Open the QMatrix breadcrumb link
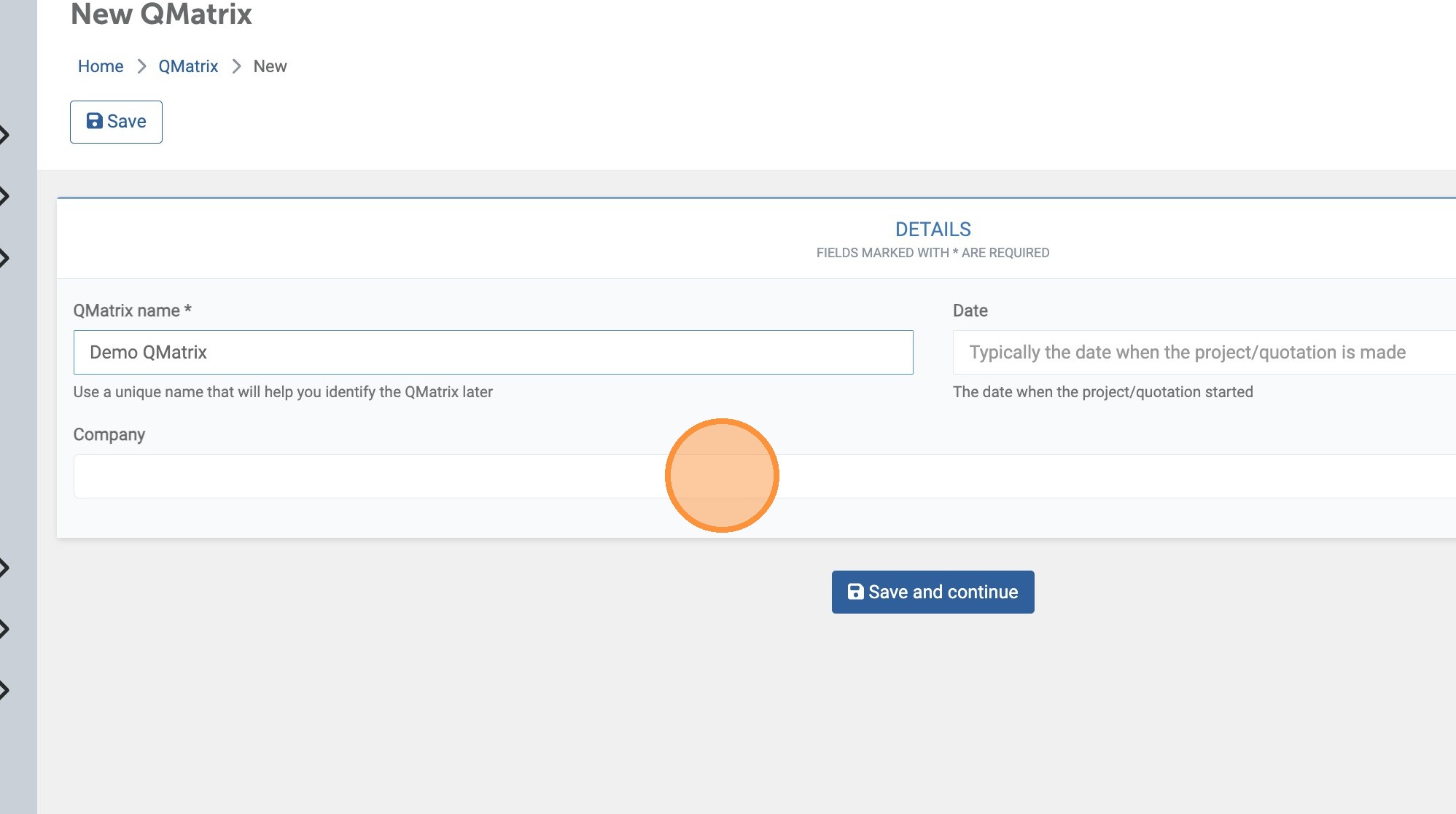The image size is (1456, 814). (188, 66)
